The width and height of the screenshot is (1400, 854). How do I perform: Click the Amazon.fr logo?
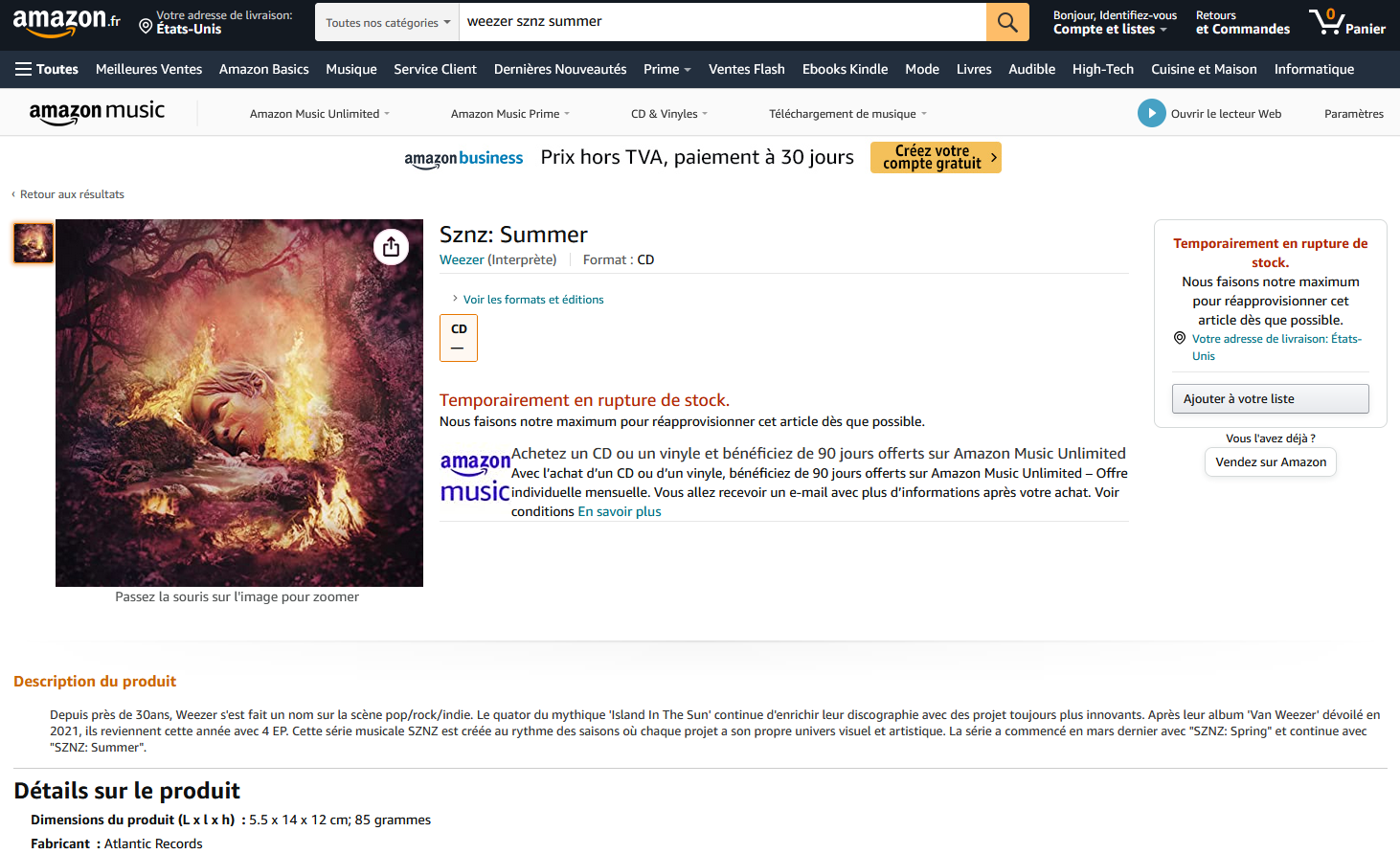[67, 22]
